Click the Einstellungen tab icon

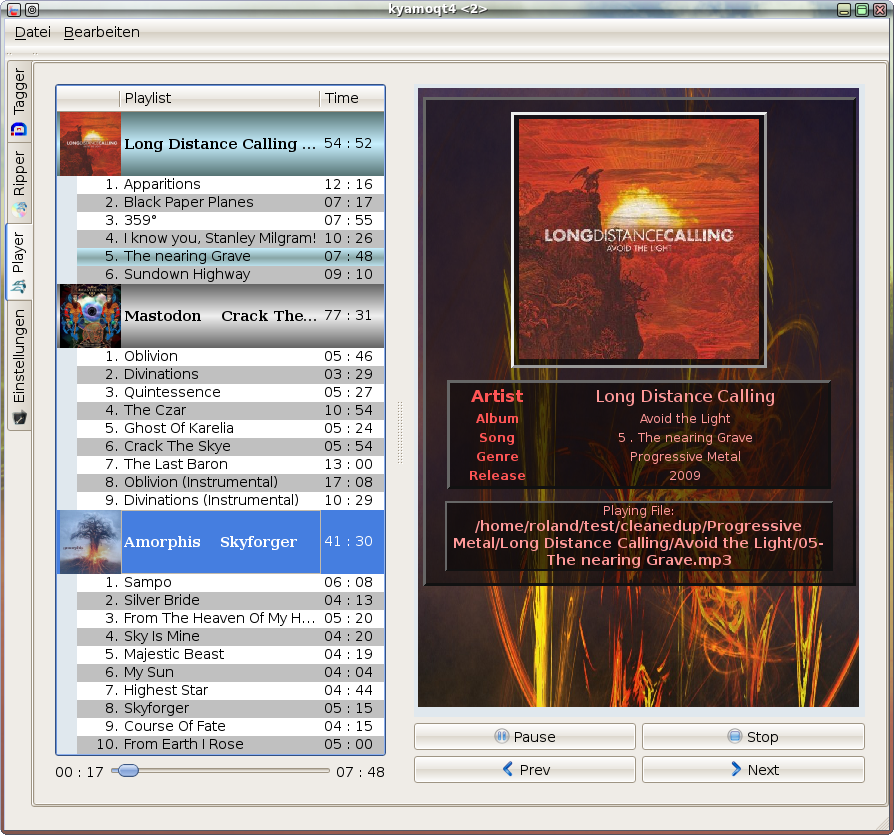point(19,416)
